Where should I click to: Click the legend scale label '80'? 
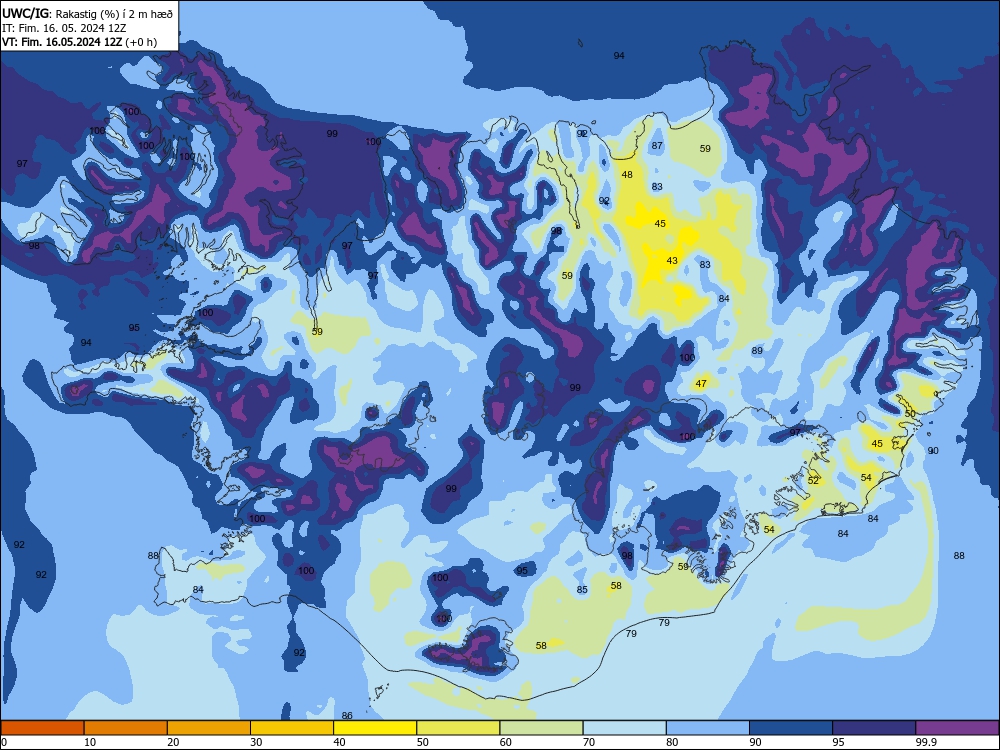pos(672,742)
